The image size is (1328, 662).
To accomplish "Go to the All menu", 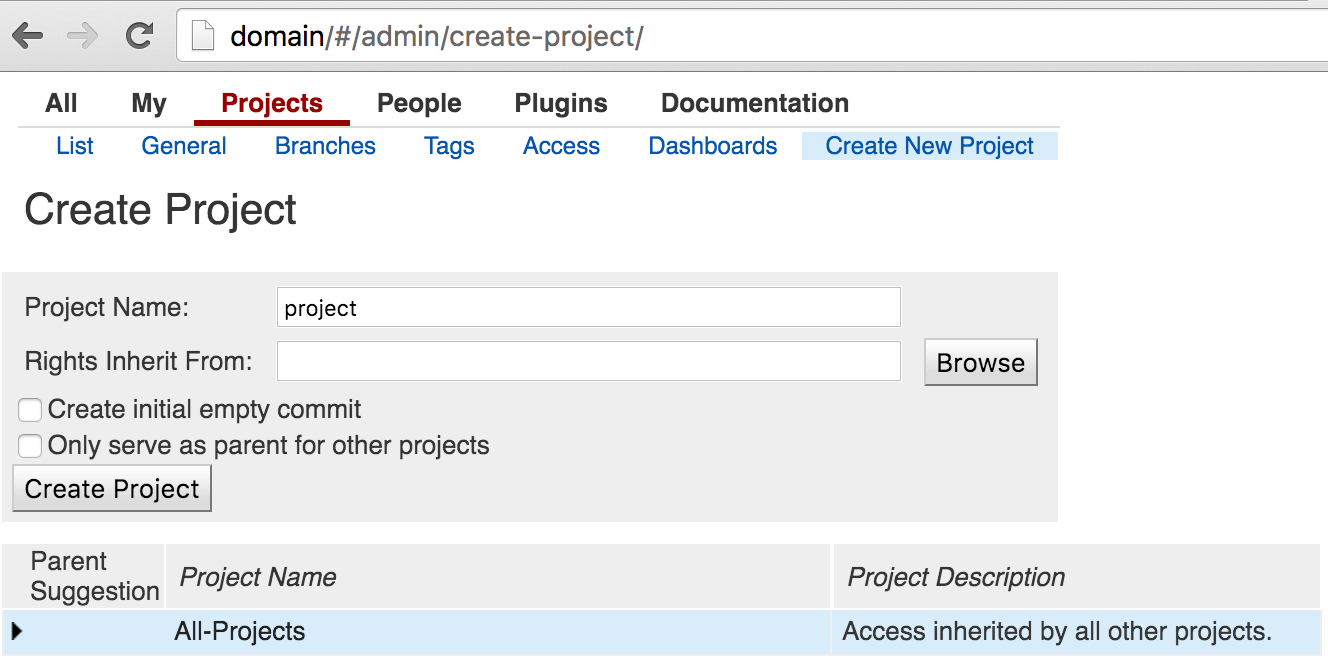I will pos(61,103).
